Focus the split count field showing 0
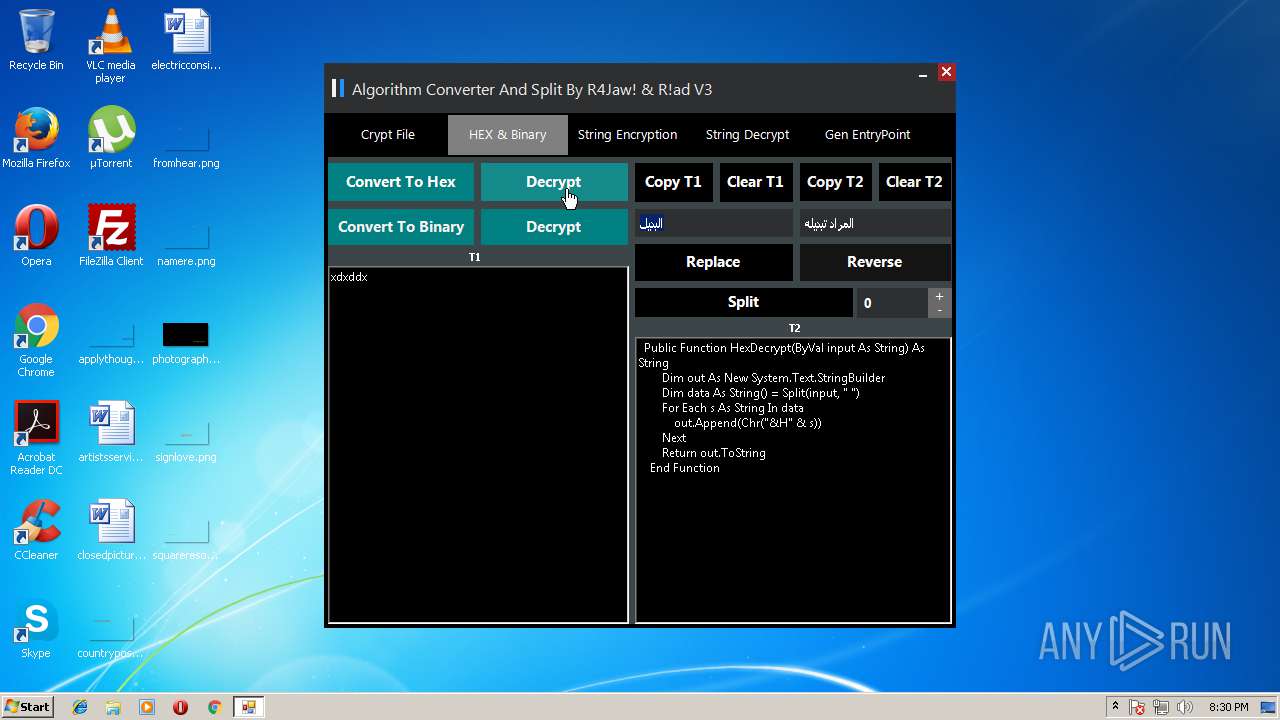 click(x=892, y=303)
